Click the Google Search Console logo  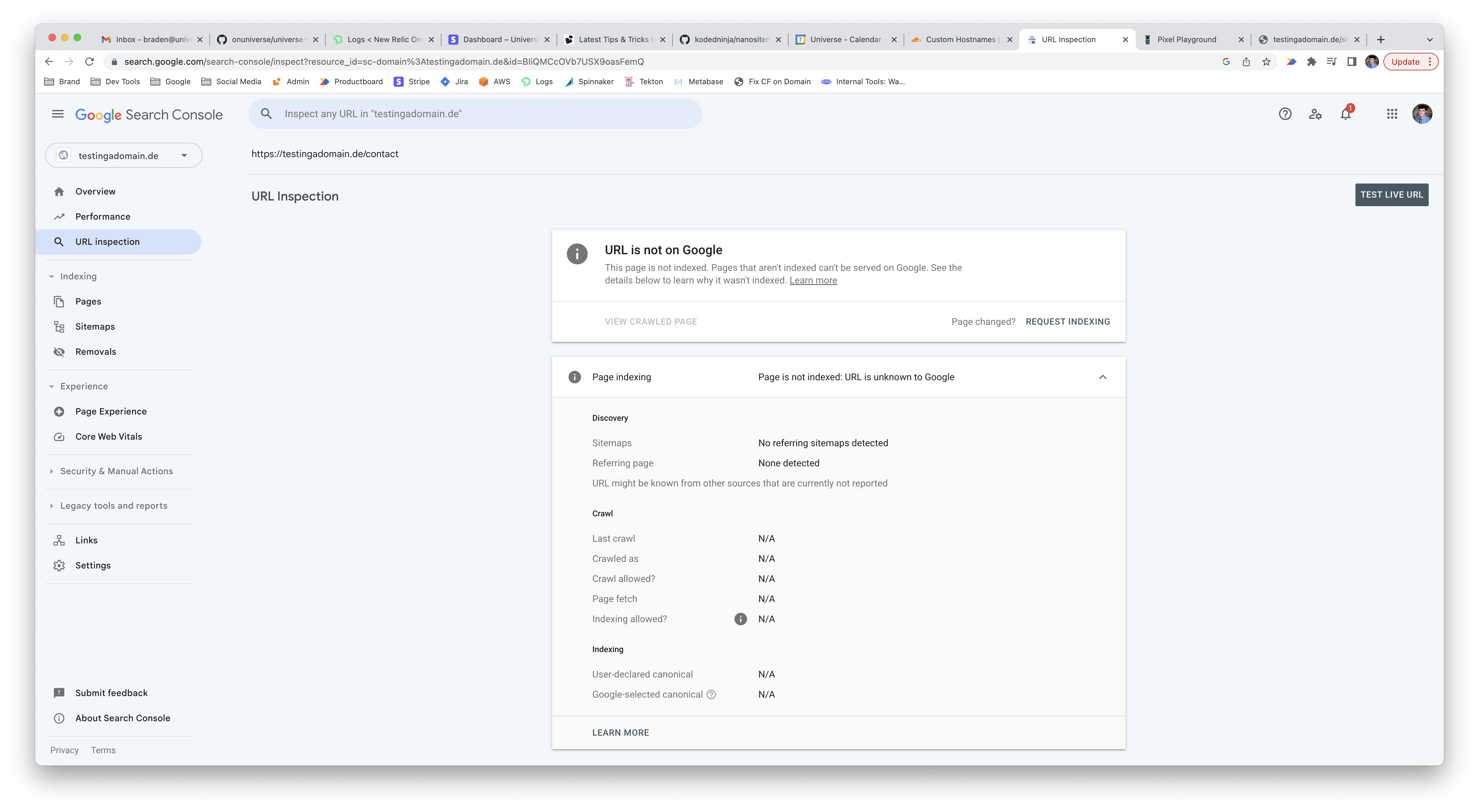149,115
